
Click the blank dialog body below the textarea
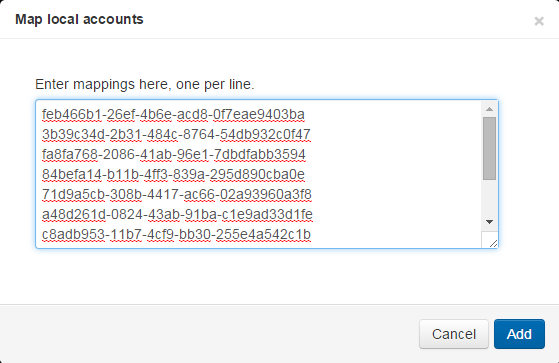pos(267,276)
